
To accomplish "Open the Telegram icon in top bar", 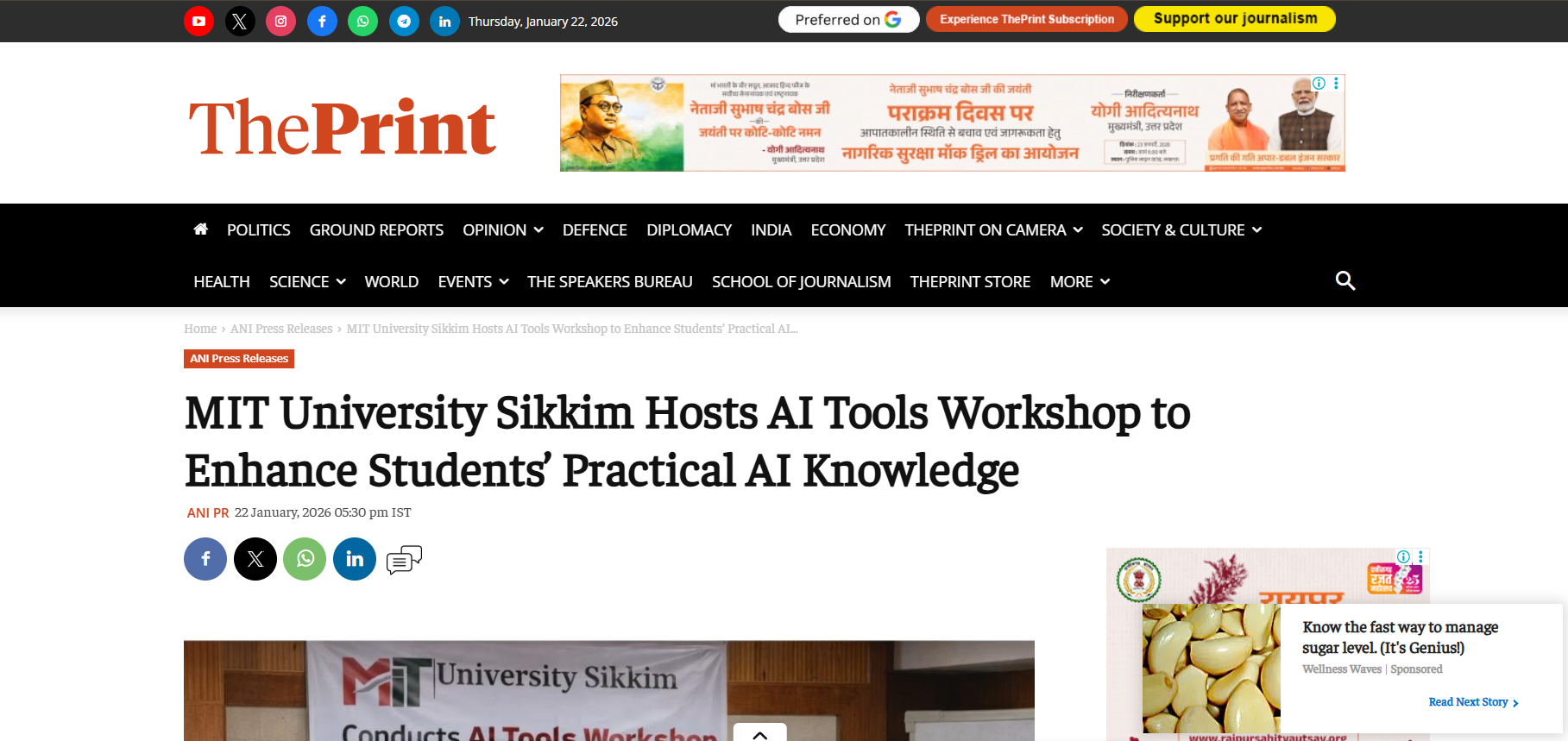I will (404, 21).
